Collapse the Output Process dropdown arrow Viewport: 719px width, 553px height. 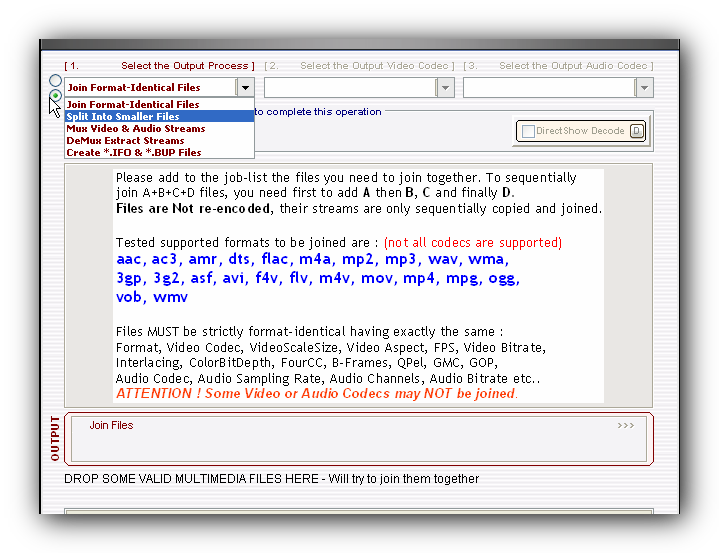coord(245,88)
